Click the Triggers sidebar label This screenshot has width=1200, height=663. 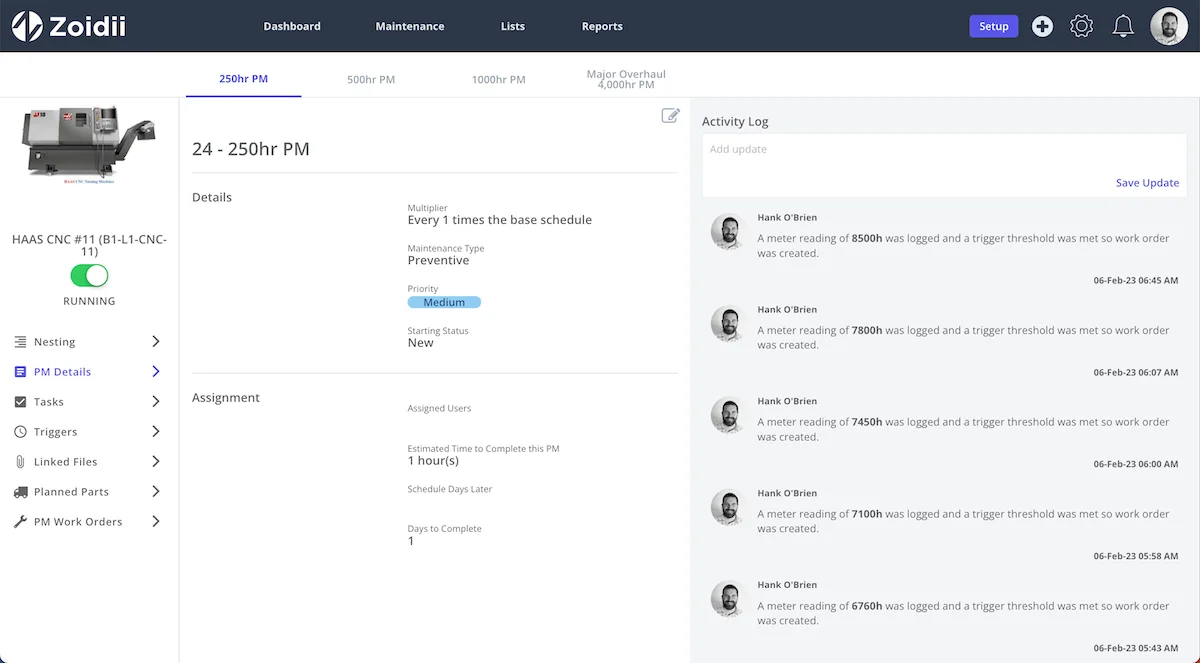(56, 432)
